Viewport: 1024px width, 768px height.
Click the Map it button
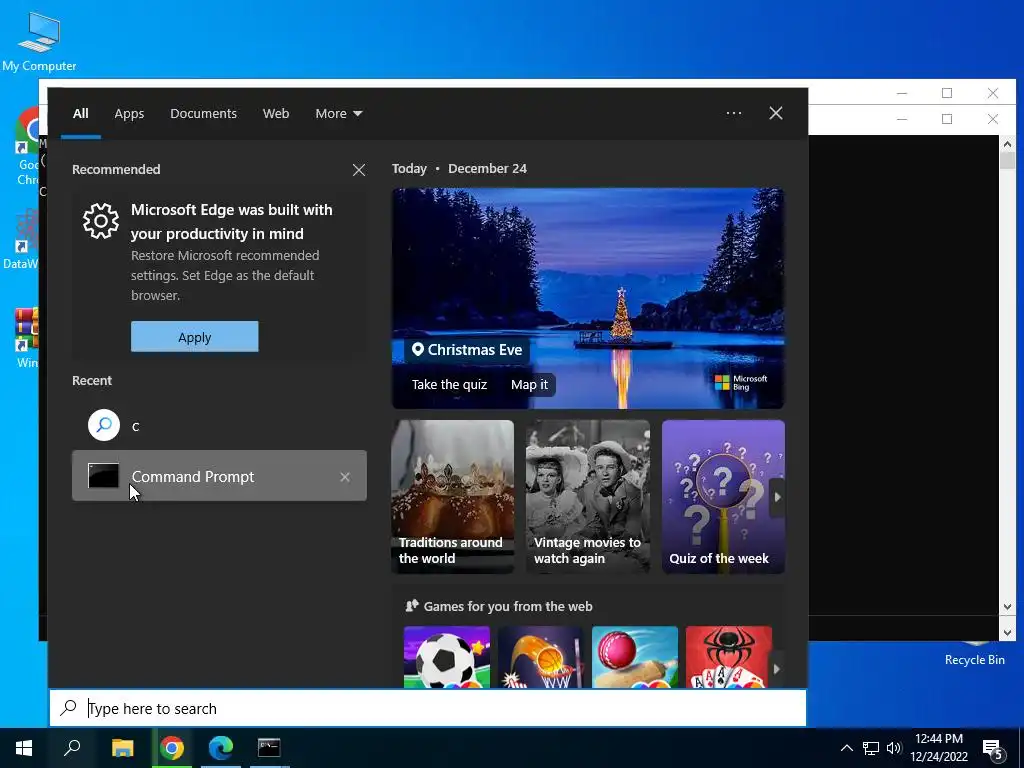click(529, 385)
